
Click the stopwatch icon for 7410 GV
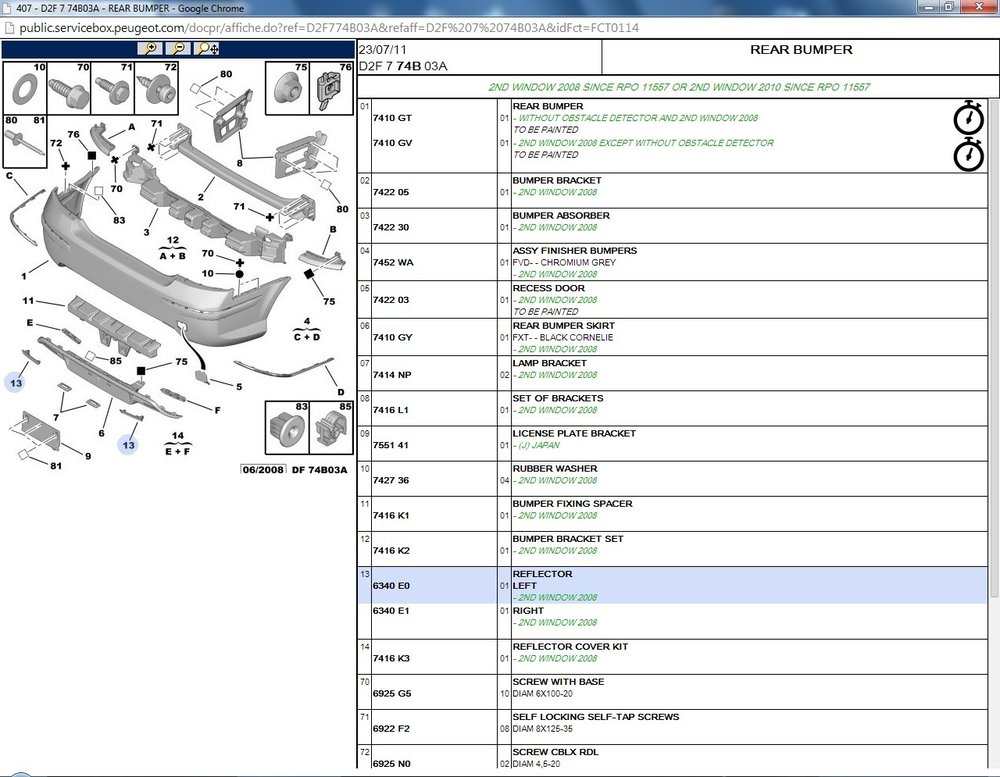point(968,154)
